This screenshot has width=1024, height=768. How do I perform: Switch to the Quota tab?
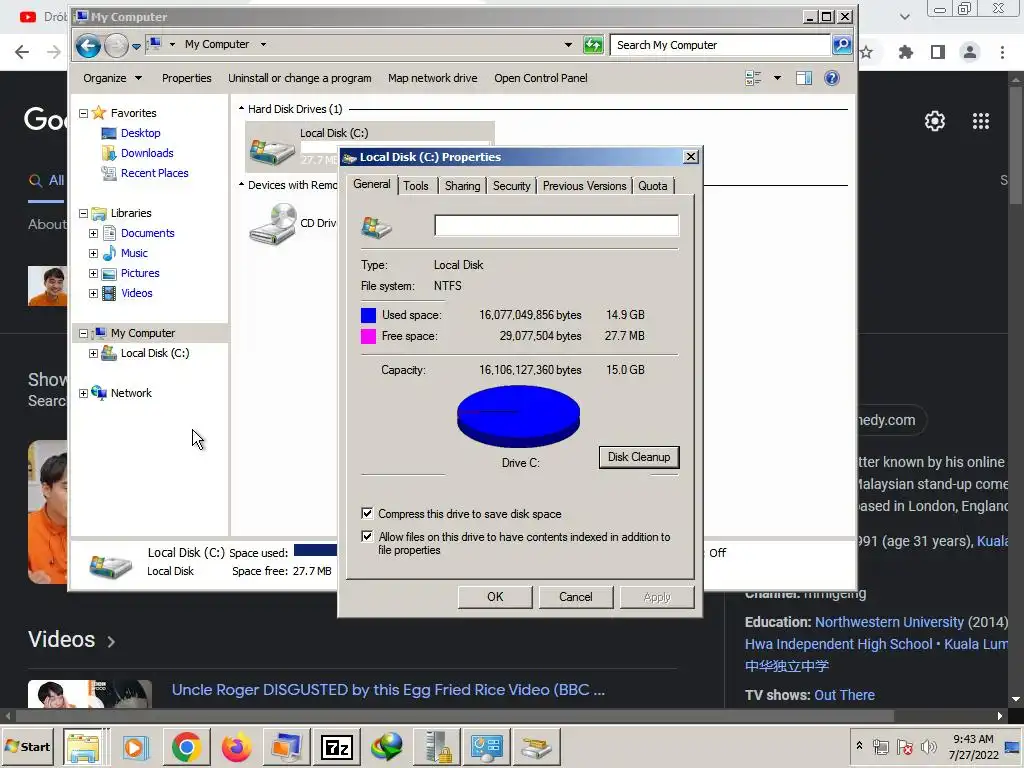(652, 186)
